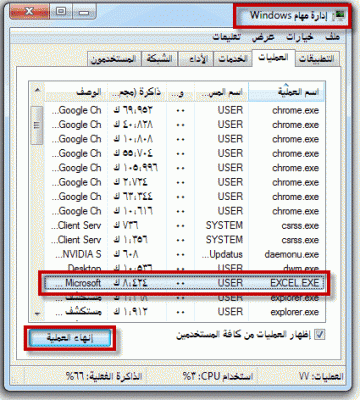
Task: Click the استخدام CPU status entry
Action: [x=218, y=377]
